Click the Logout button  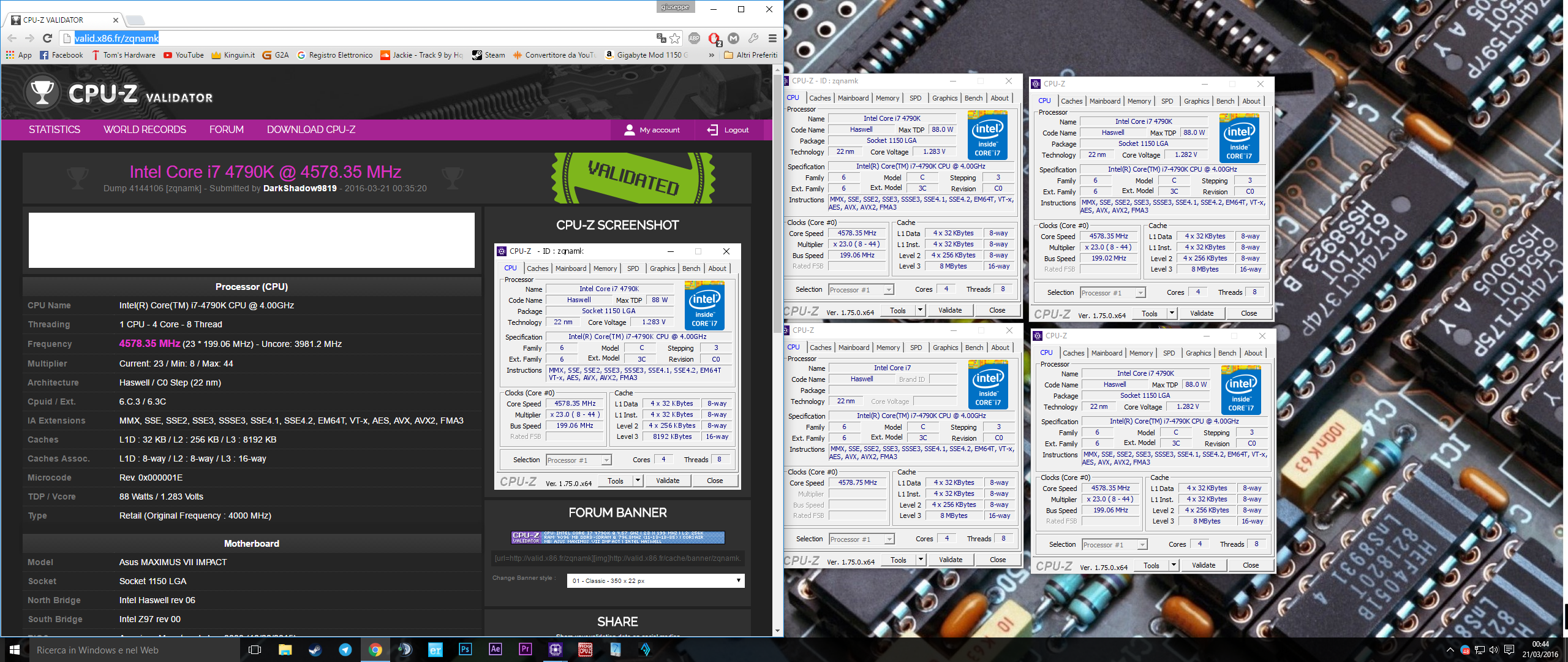(728, 130)
